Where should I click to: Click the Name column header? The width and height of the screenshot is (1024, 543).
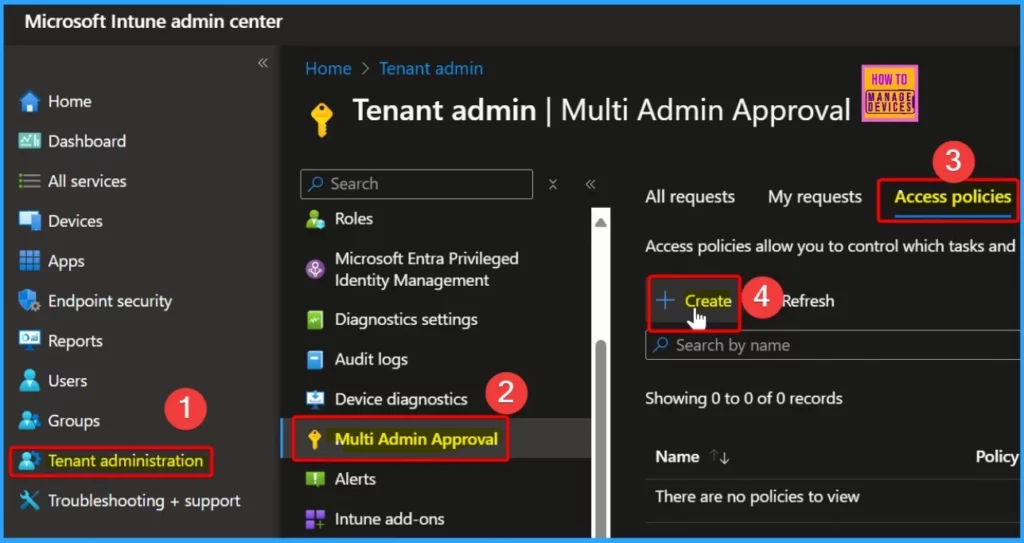tap(677, 457)
